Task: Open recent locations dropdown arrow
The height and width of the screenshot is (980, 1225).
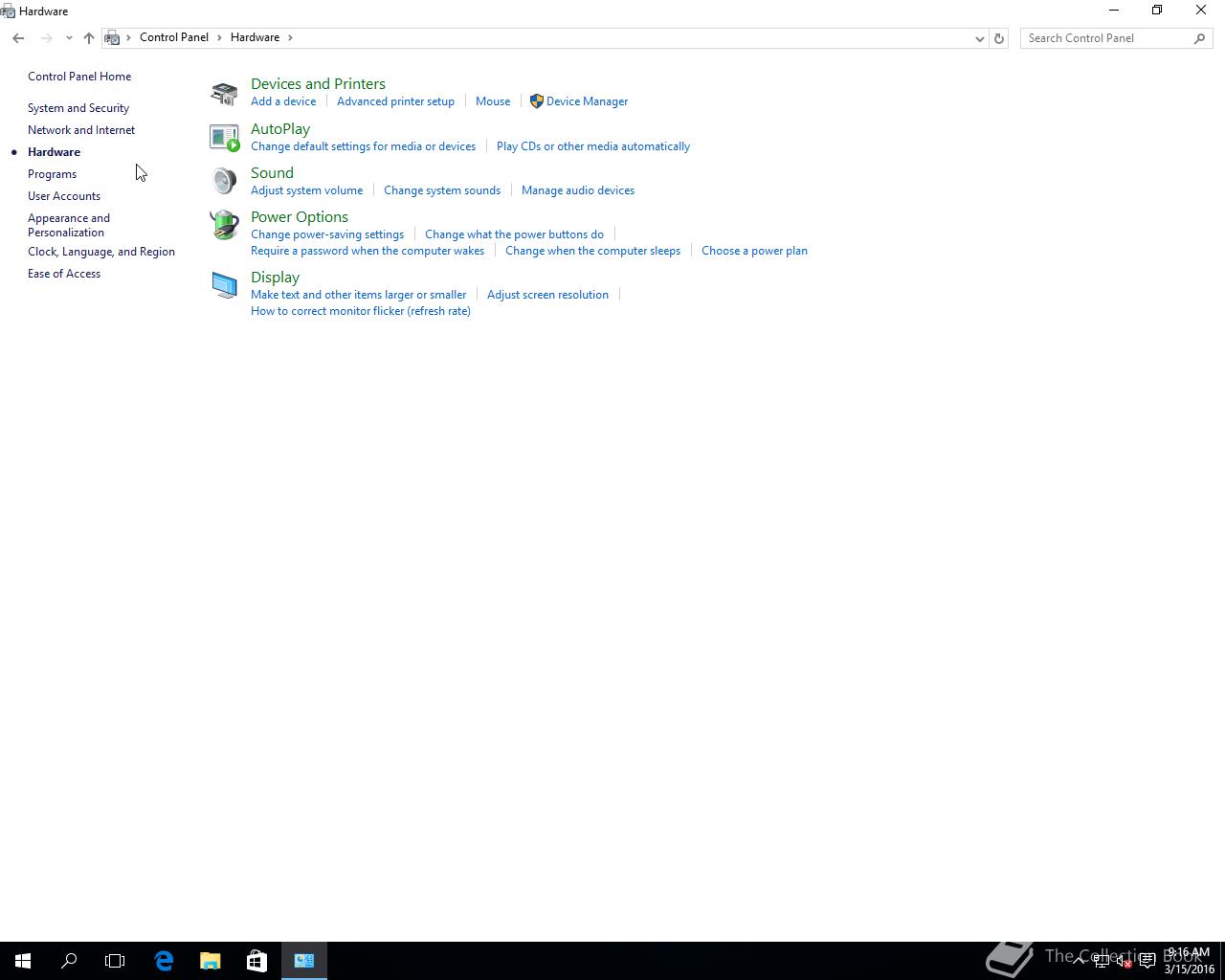Action: (x=69, y=38)
